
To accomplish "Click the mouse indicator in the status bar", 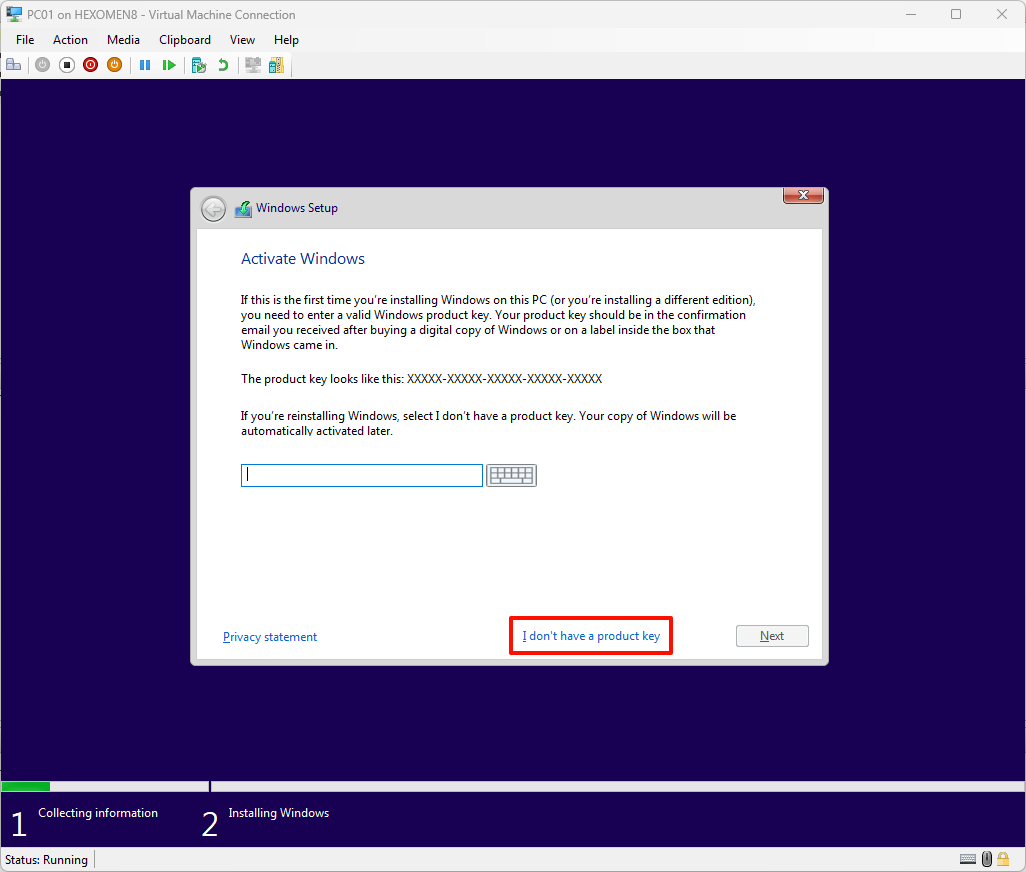I will click(x=987, y=859).
